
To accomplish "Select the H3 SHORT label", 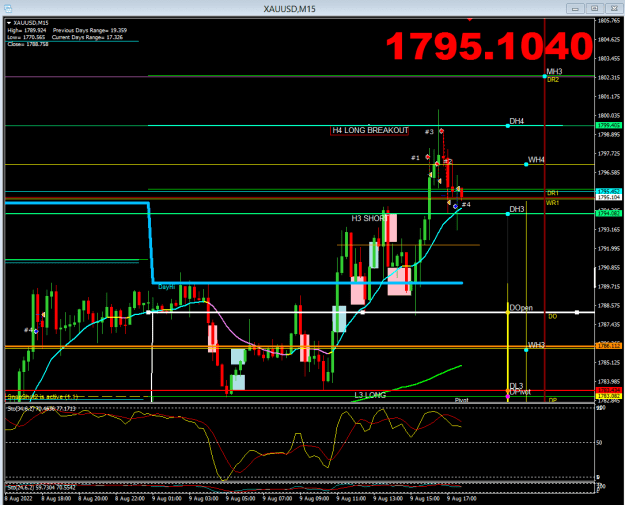I will pyautogui.click(x=369, y=218).
